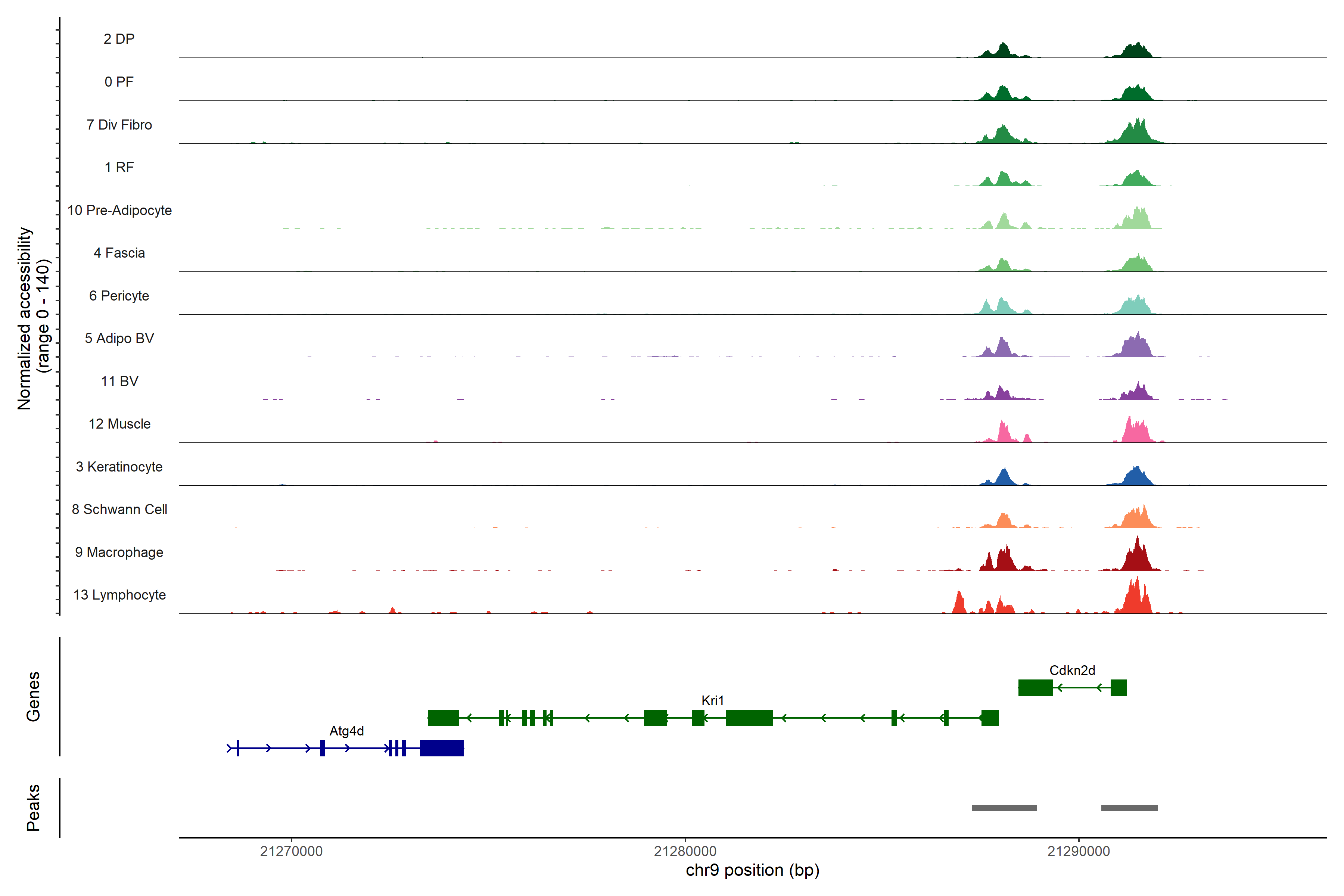Select the large blue Atg4d exon block
1344x896 pixels.
point(441,748)
